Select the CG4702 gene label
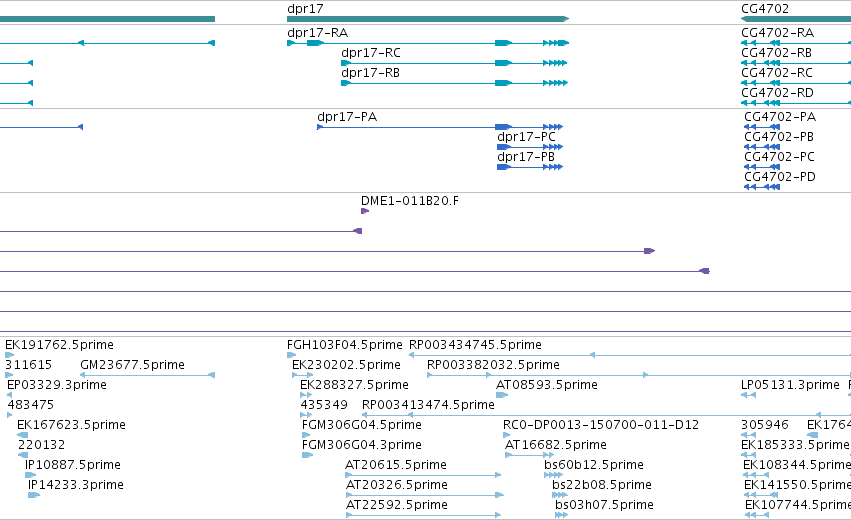Viewport: 851px width, 520px height. point(765,9)
